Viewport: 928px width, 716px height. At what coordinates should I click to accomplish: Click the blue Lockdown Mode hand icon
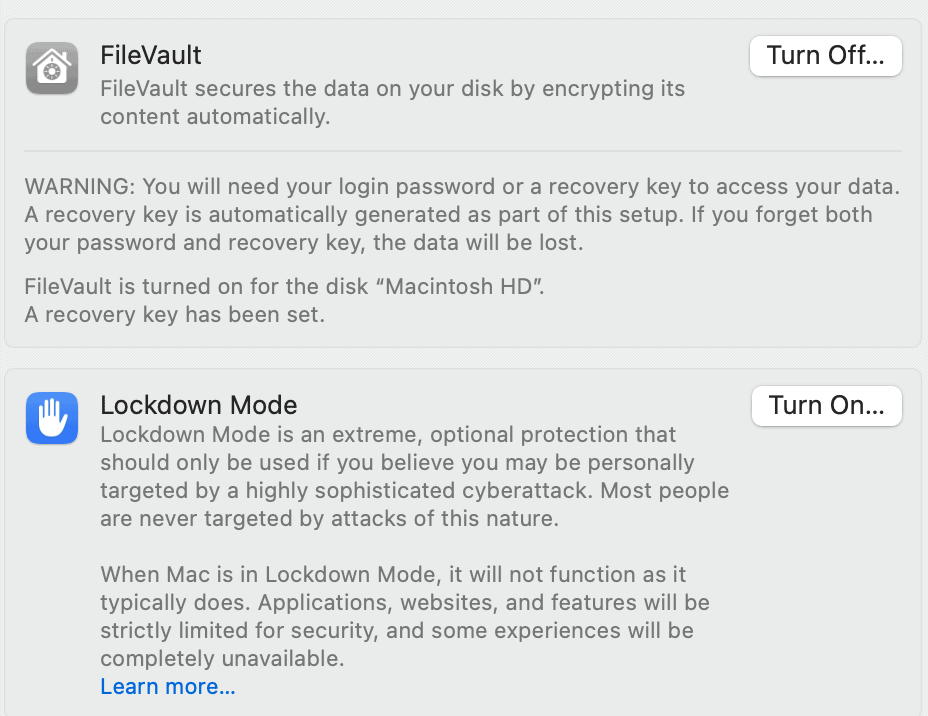click(x=52, y=418)
